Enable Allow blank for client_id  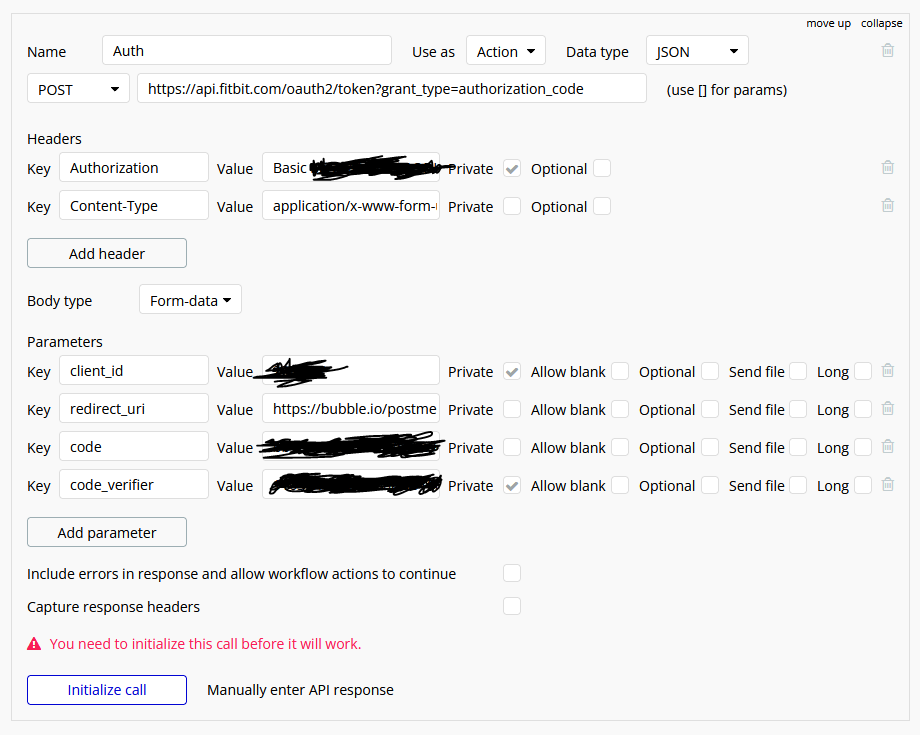(x=620, y=371)
